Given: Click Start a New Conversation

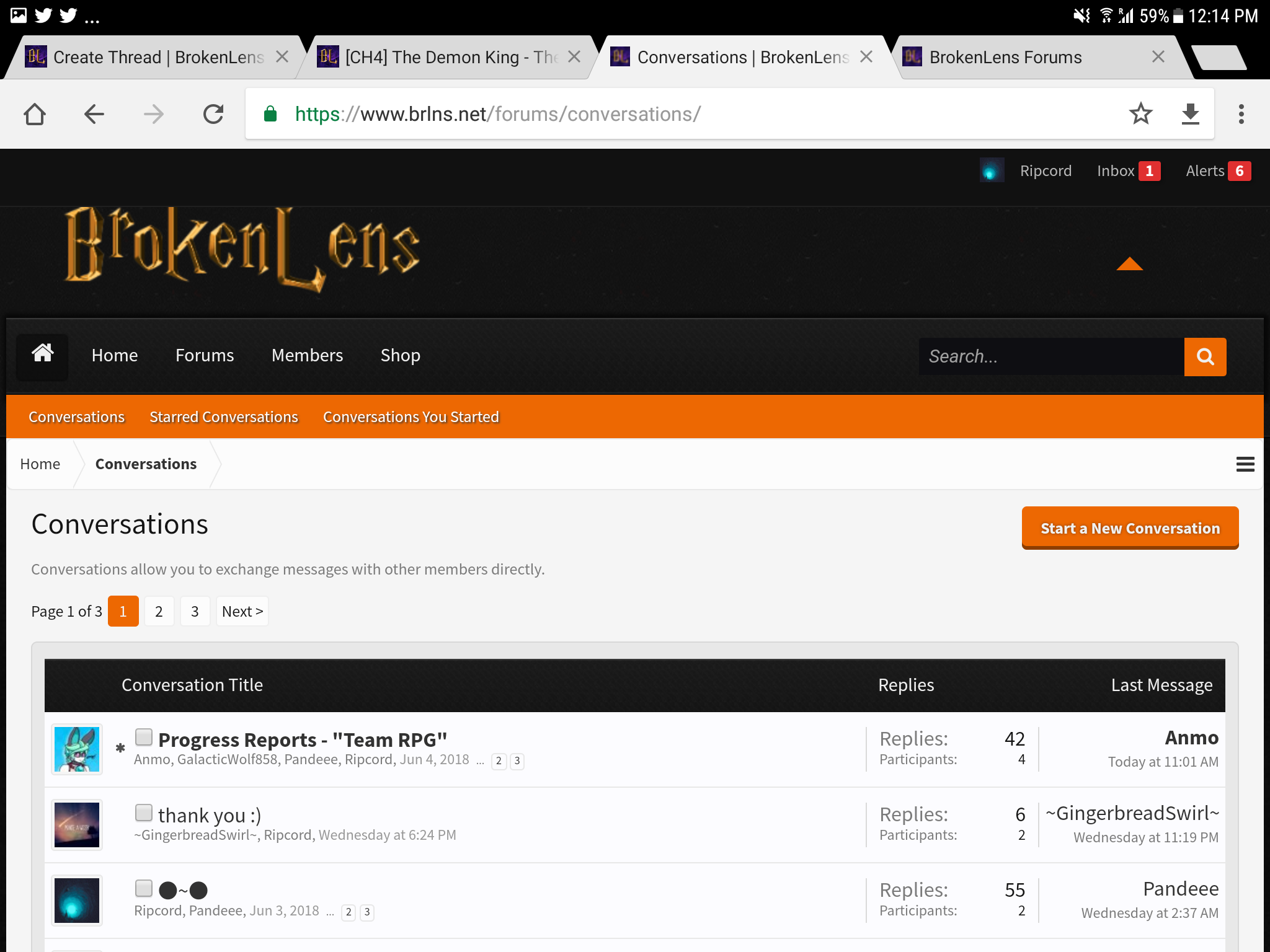Looking at the screenshot, I should (1130, 528).
